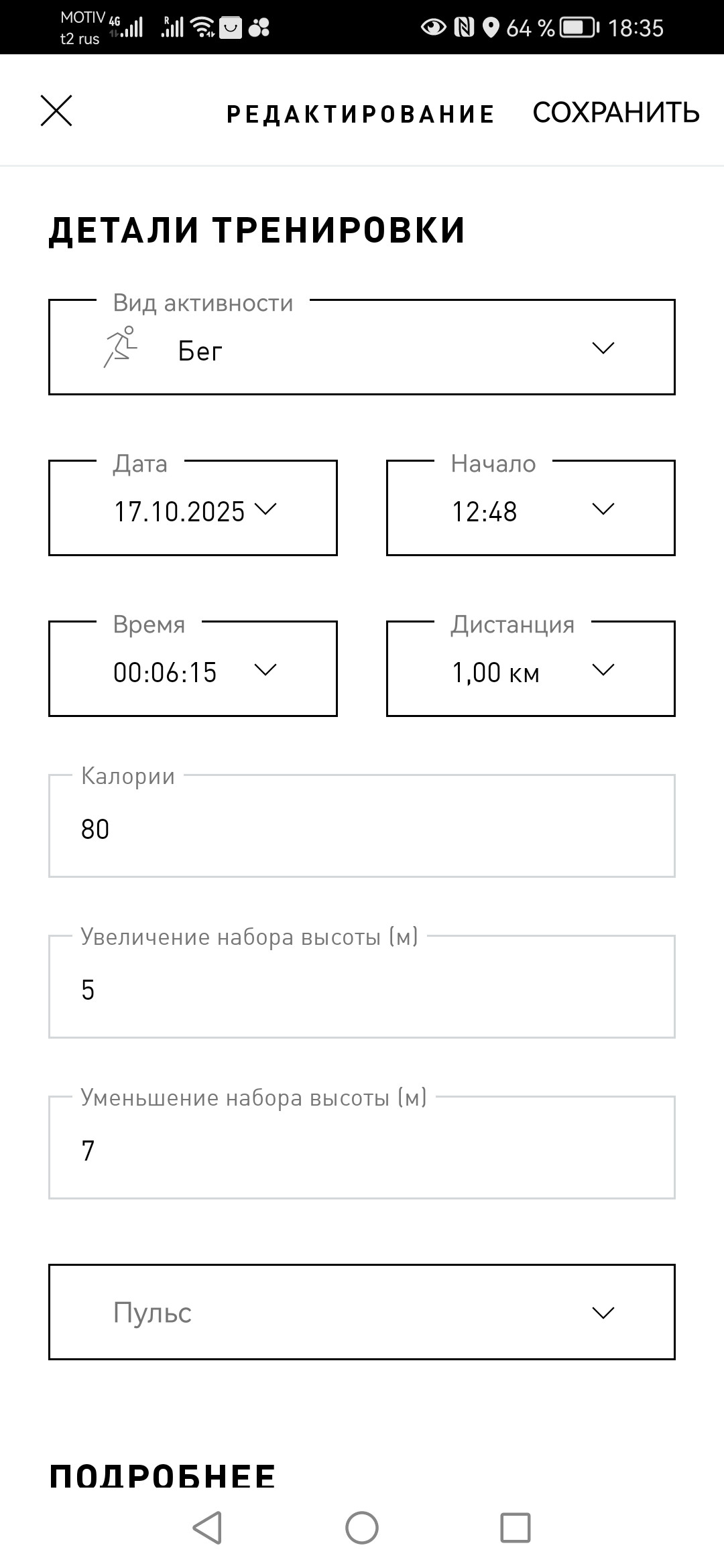Tap the Android home circle button

pos(362,1528)
